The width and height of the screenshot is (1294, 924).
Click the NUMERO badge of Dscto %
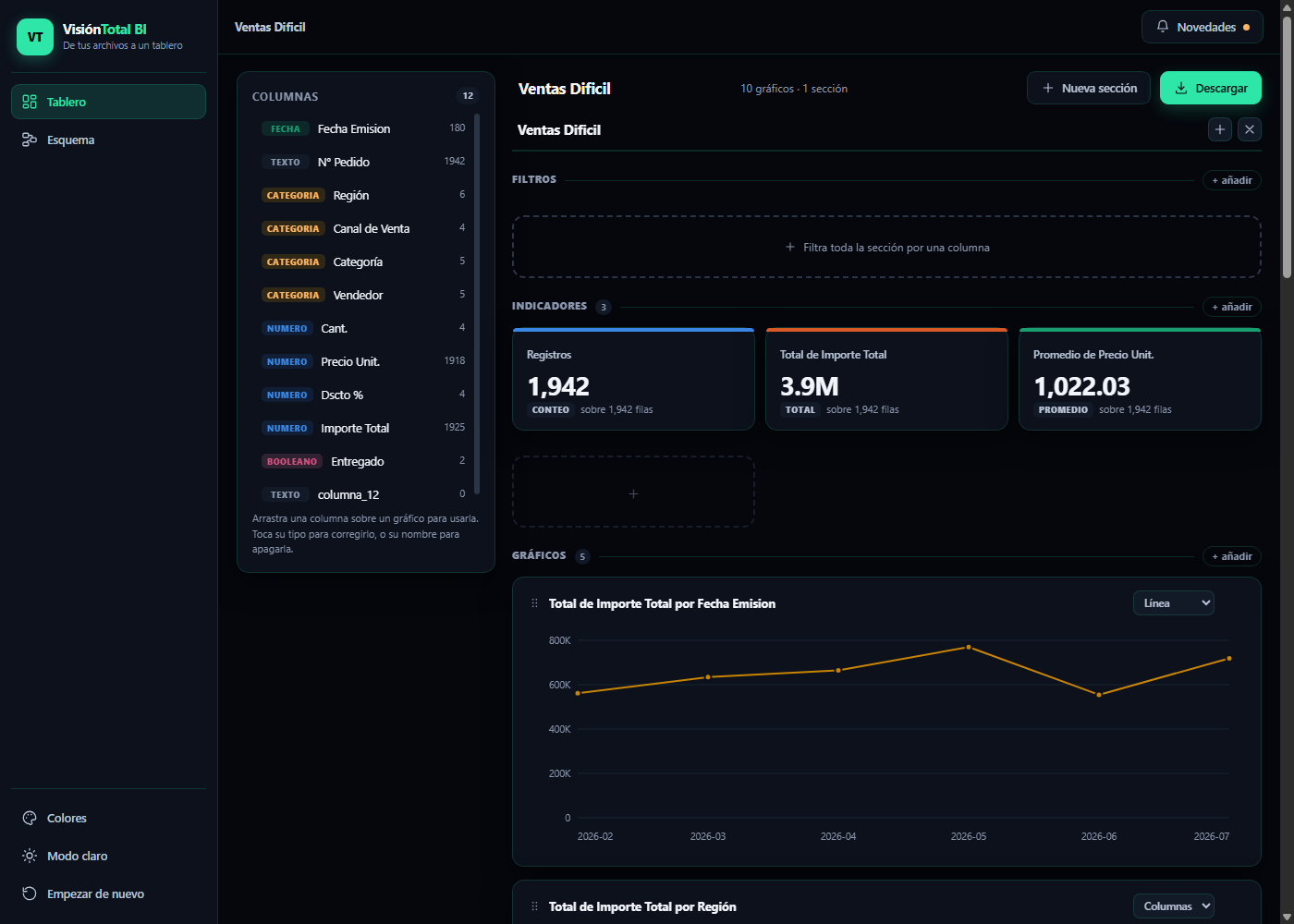pos(287,395)
